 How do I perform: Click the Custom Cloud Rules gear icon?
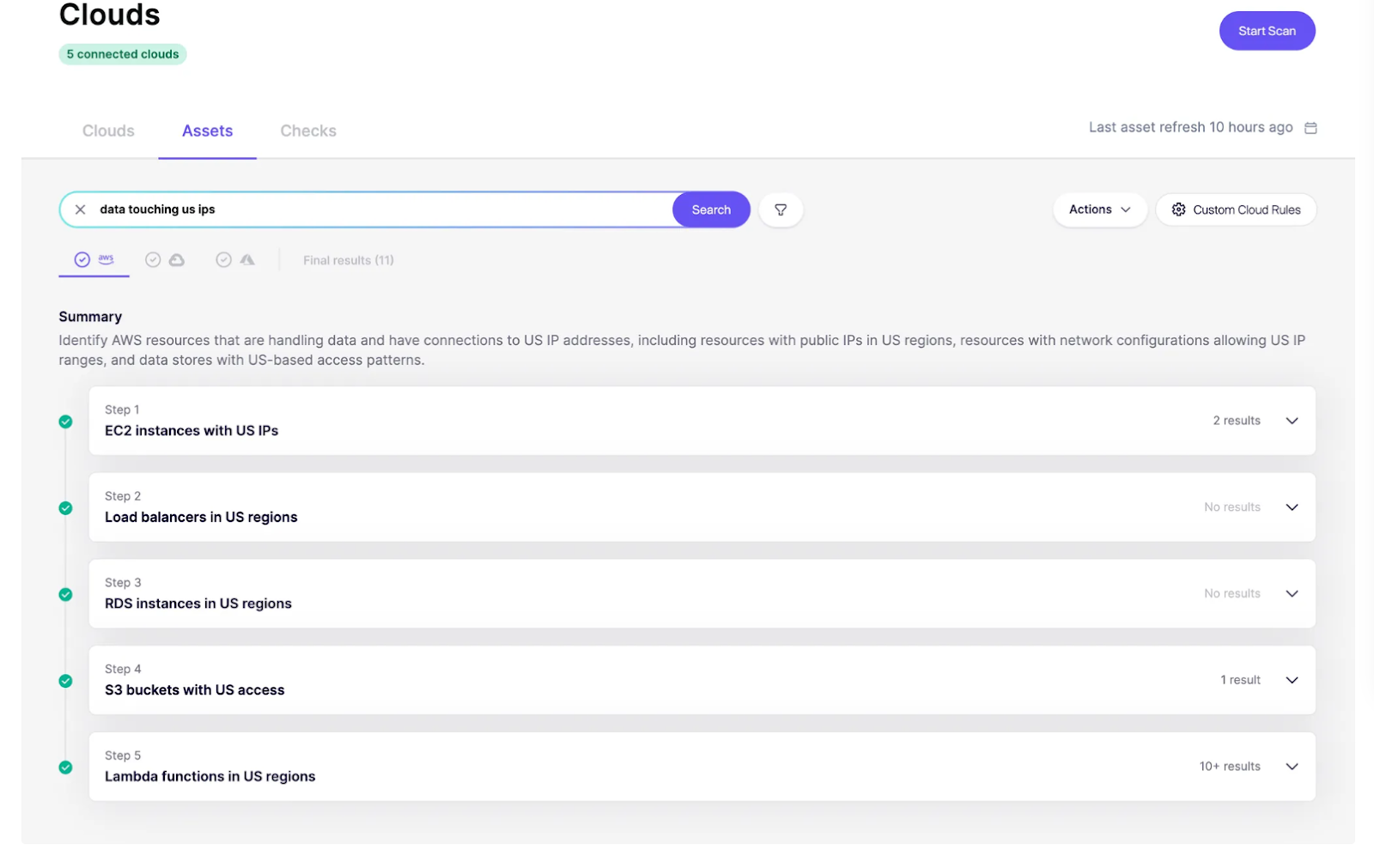tap(1178, 209)
